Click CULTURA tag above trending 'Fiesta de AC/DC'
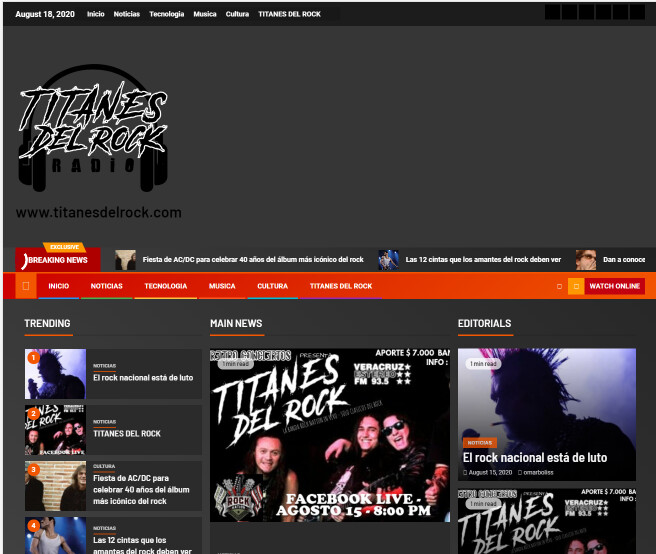Screen dimensions: 656x554 (104, 466)
